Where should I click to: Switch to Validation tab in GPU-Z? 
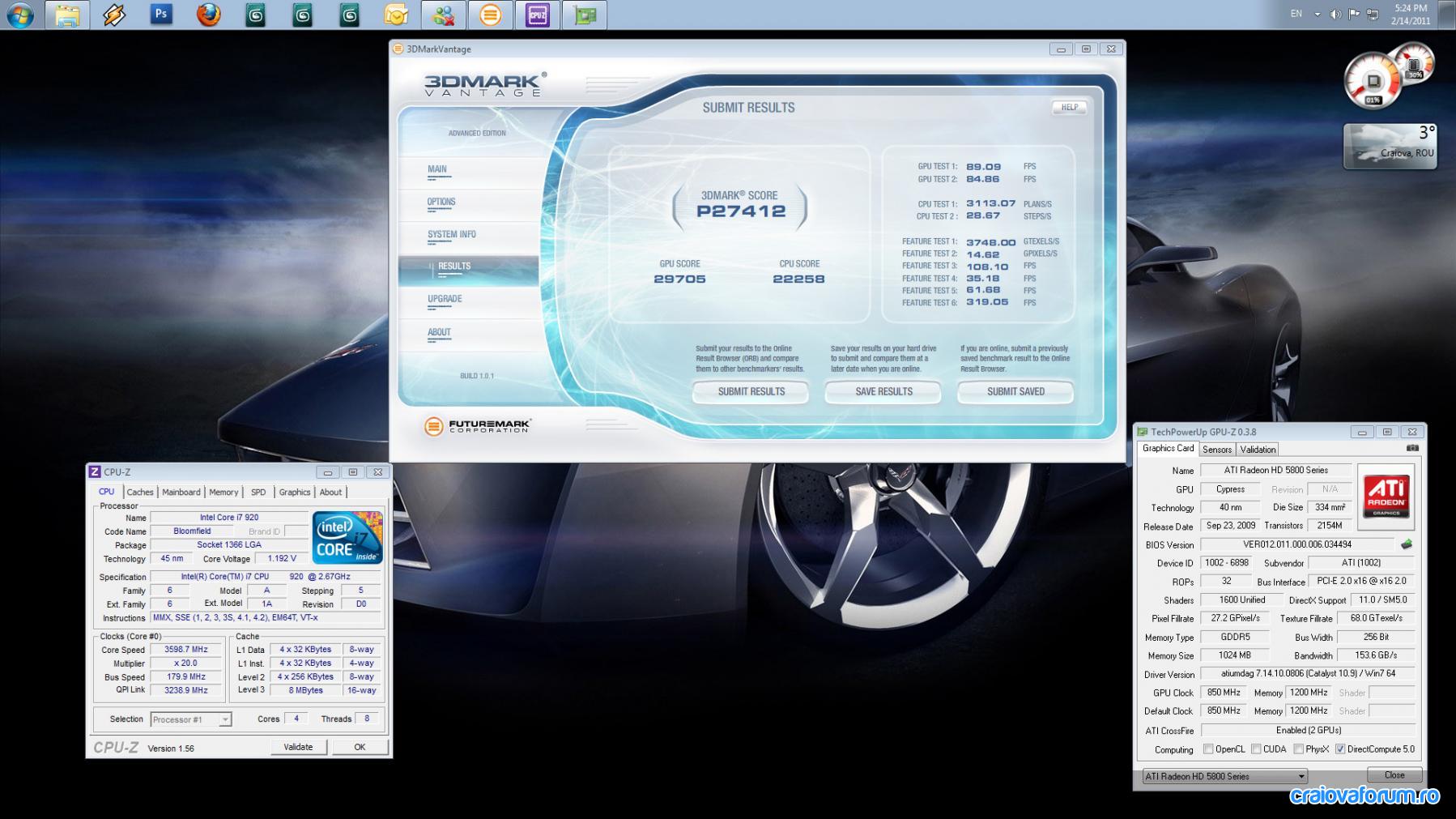pos(1258,450)
